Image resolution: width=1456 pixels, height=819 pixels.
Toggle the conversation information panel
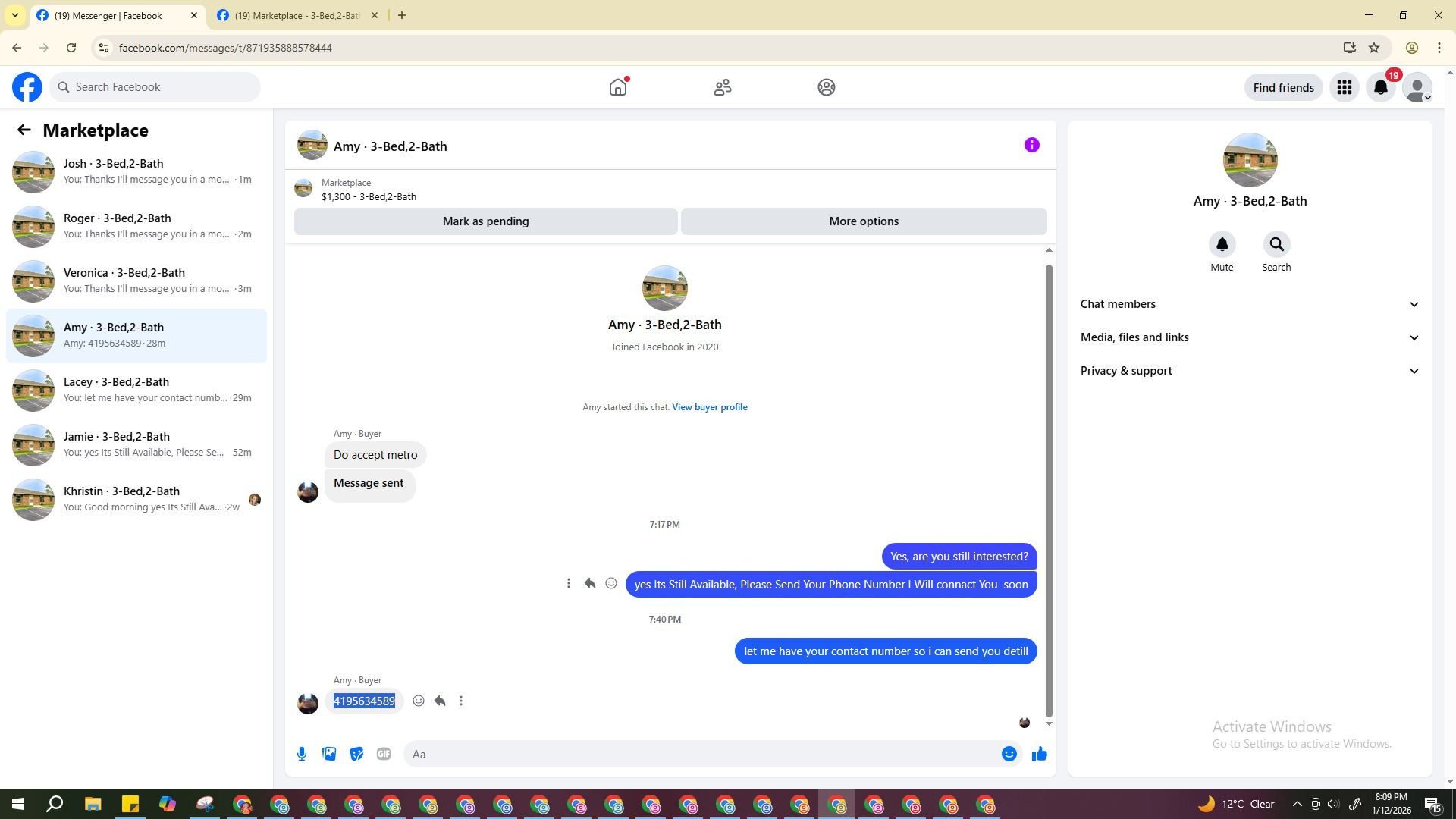click(x=1031, y=145)
